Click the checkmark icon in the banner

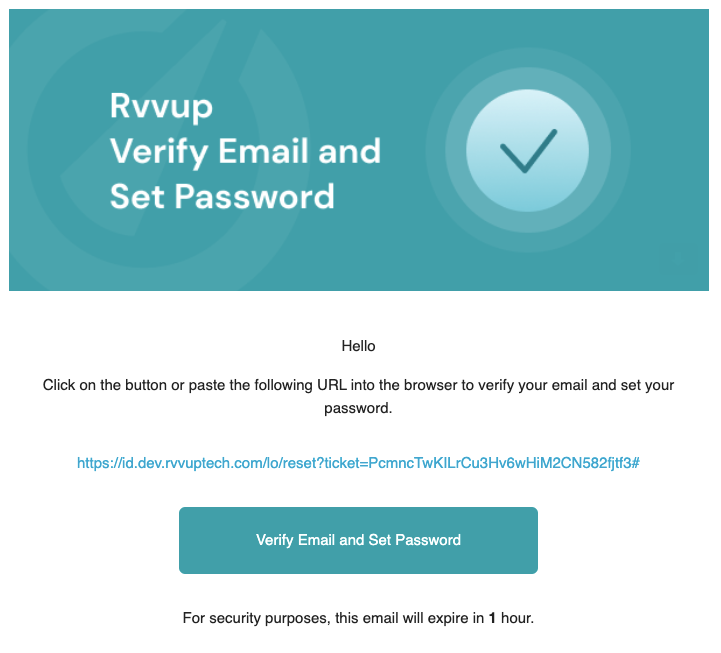coord(528,150)
